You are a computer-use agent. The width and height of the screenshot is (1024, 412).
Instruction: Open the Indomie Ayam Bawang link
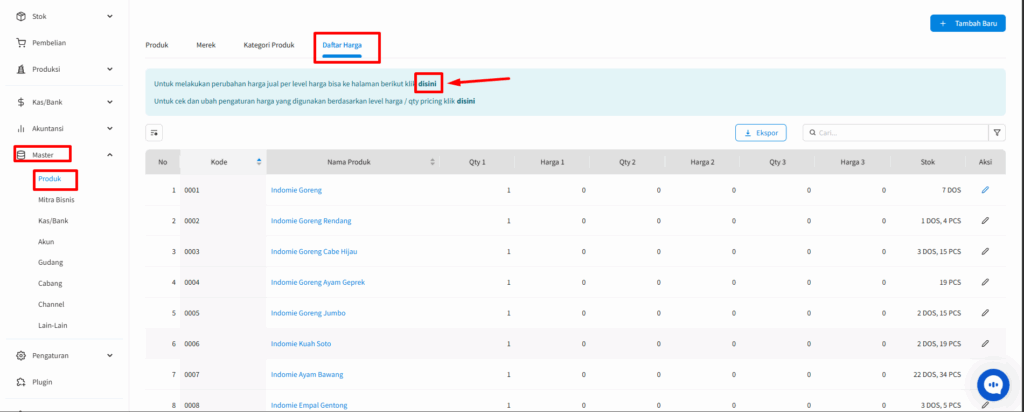click(307, 375)
